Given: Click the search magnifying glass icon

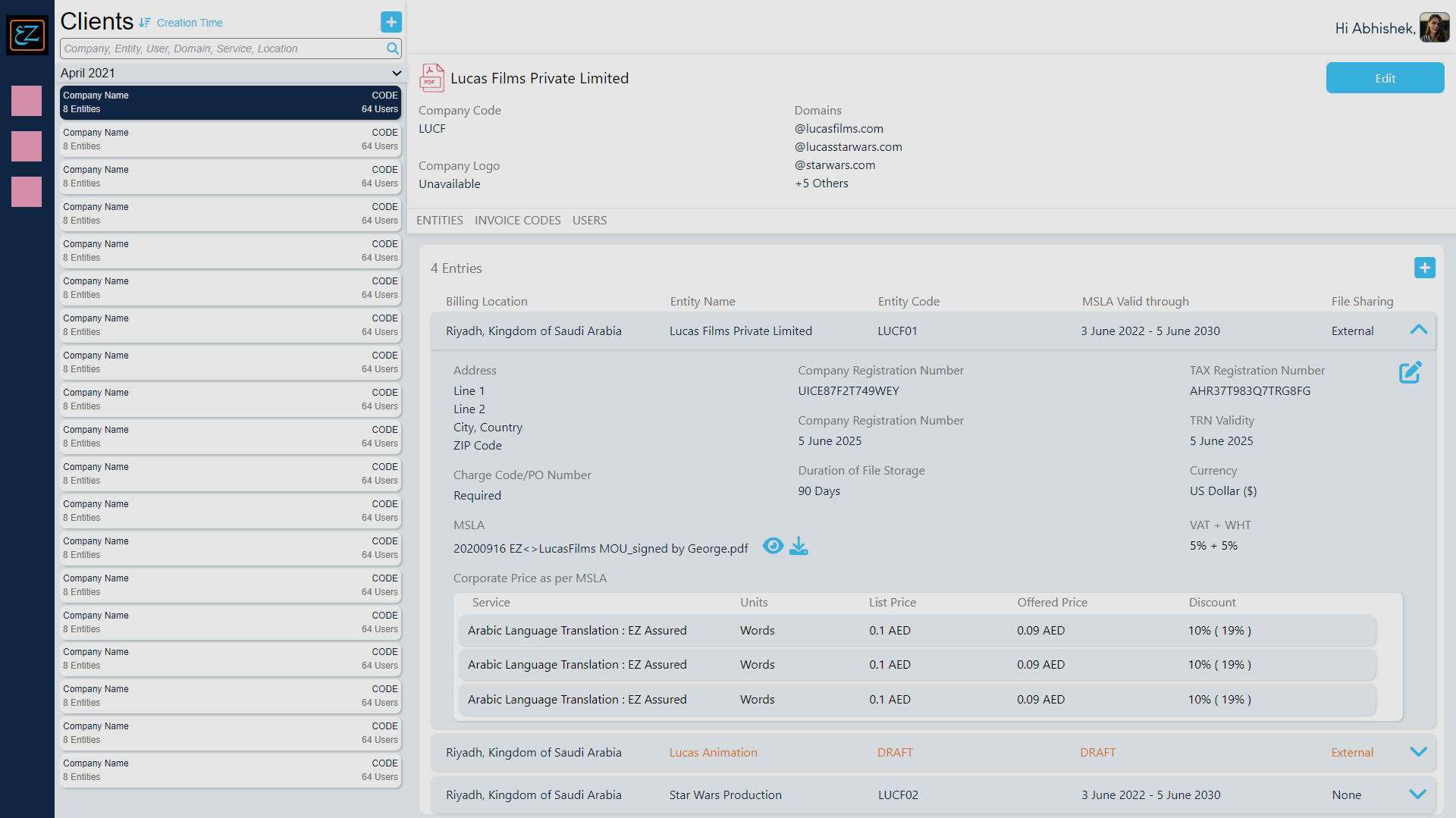Looking at the screenshot, I should click(x=393, y=48).
